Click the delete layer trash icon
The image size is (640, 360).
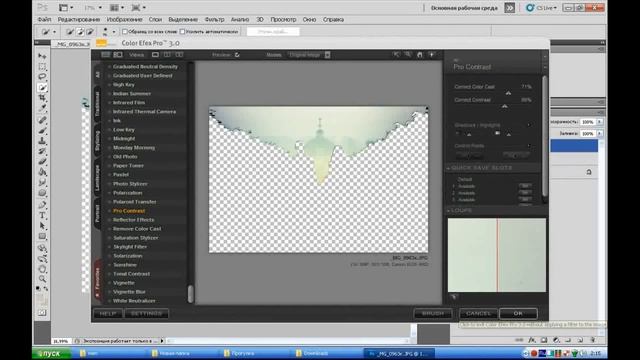pos(593,340)
